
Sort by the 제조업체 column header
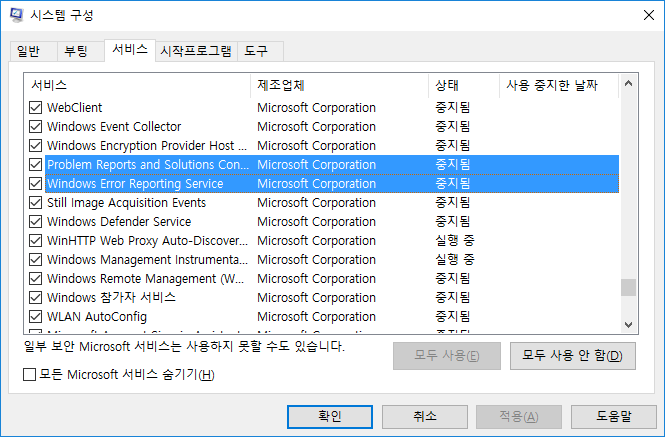coord(339,86)
